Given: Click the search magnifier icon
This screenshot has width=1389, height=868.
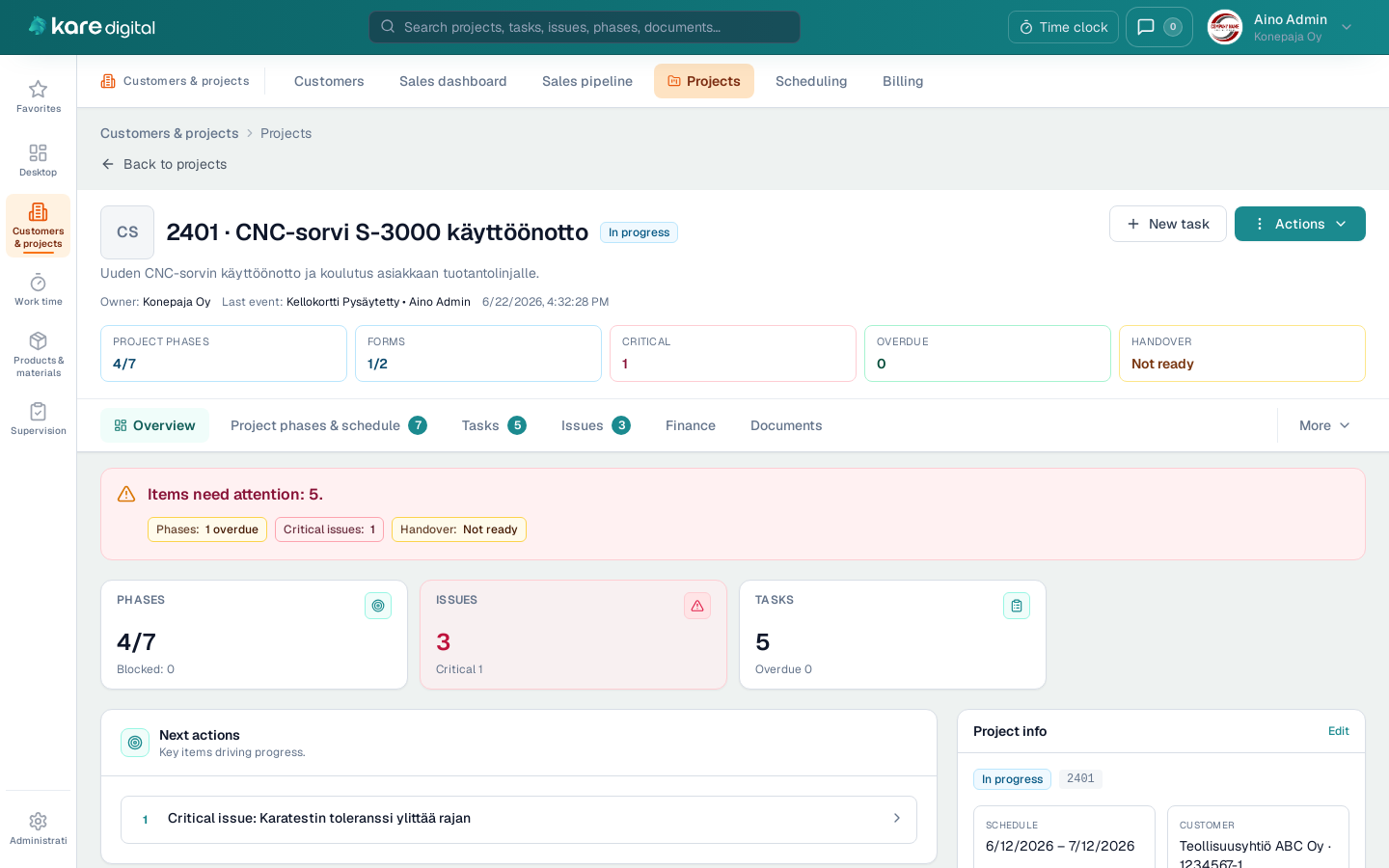Looking at the screenshot, I should click(x=388, y=27).
